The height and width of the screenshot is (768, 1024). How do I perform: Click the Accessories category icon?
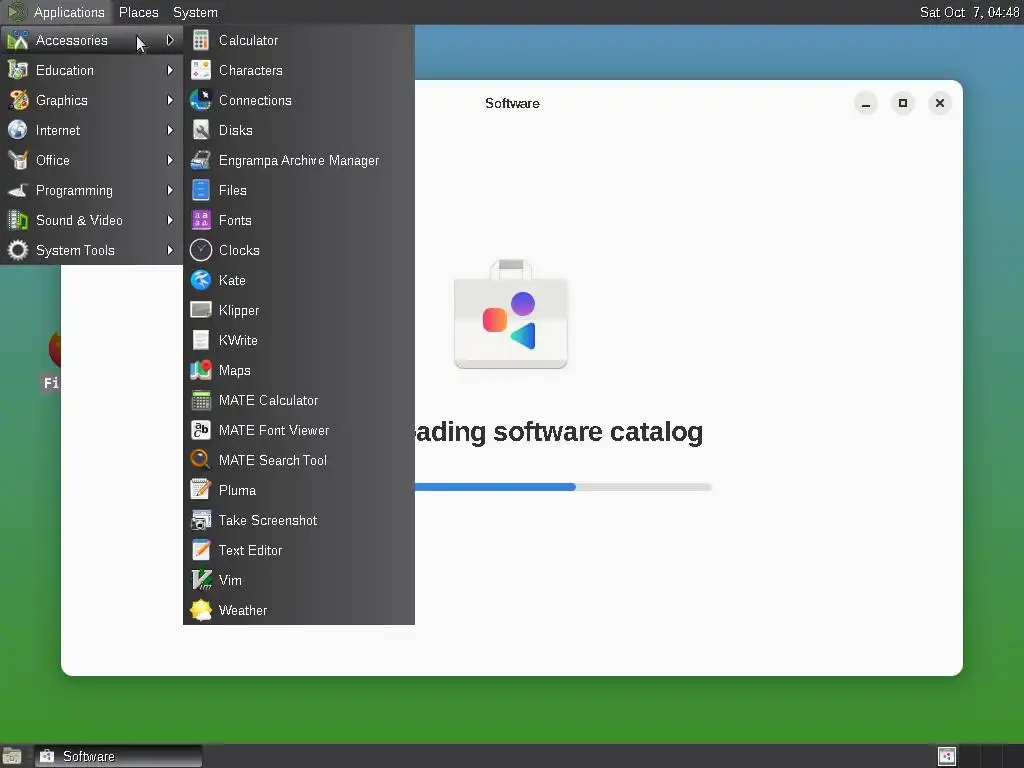(18, 40)
